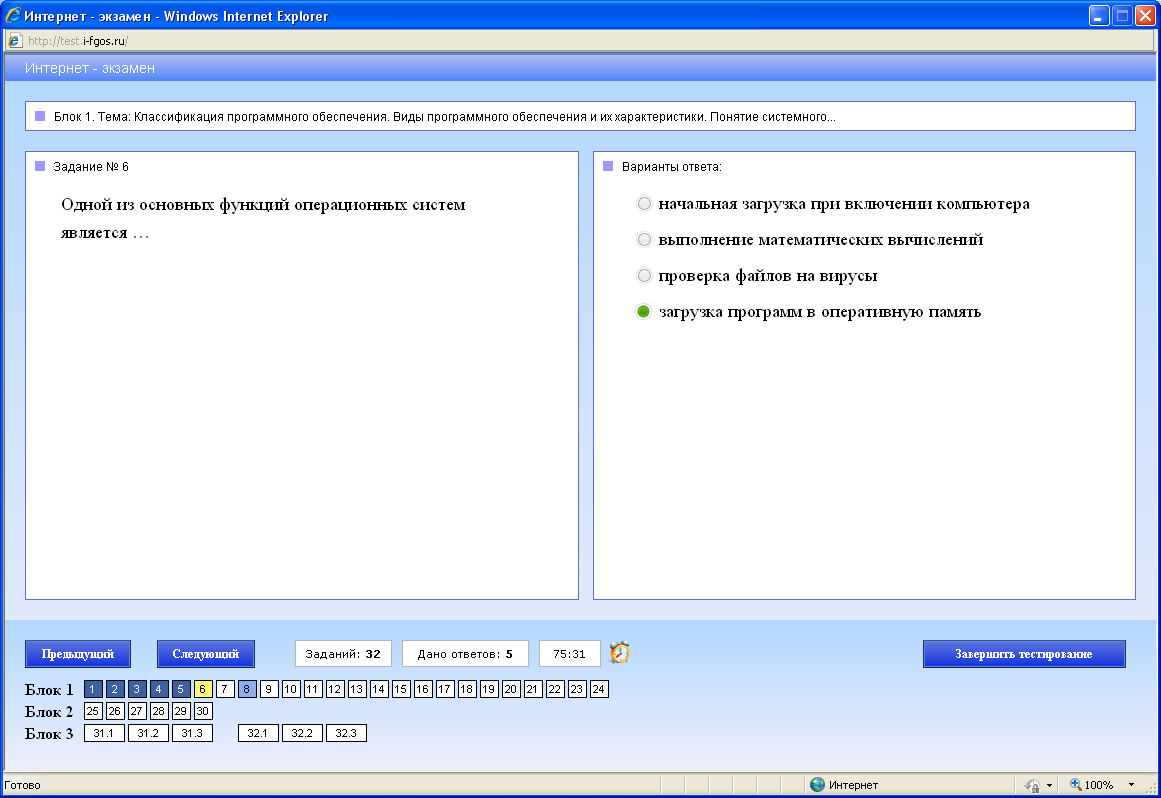Select question 28 box
This screenshot has width=1161, height=798.
coord(158,711)
